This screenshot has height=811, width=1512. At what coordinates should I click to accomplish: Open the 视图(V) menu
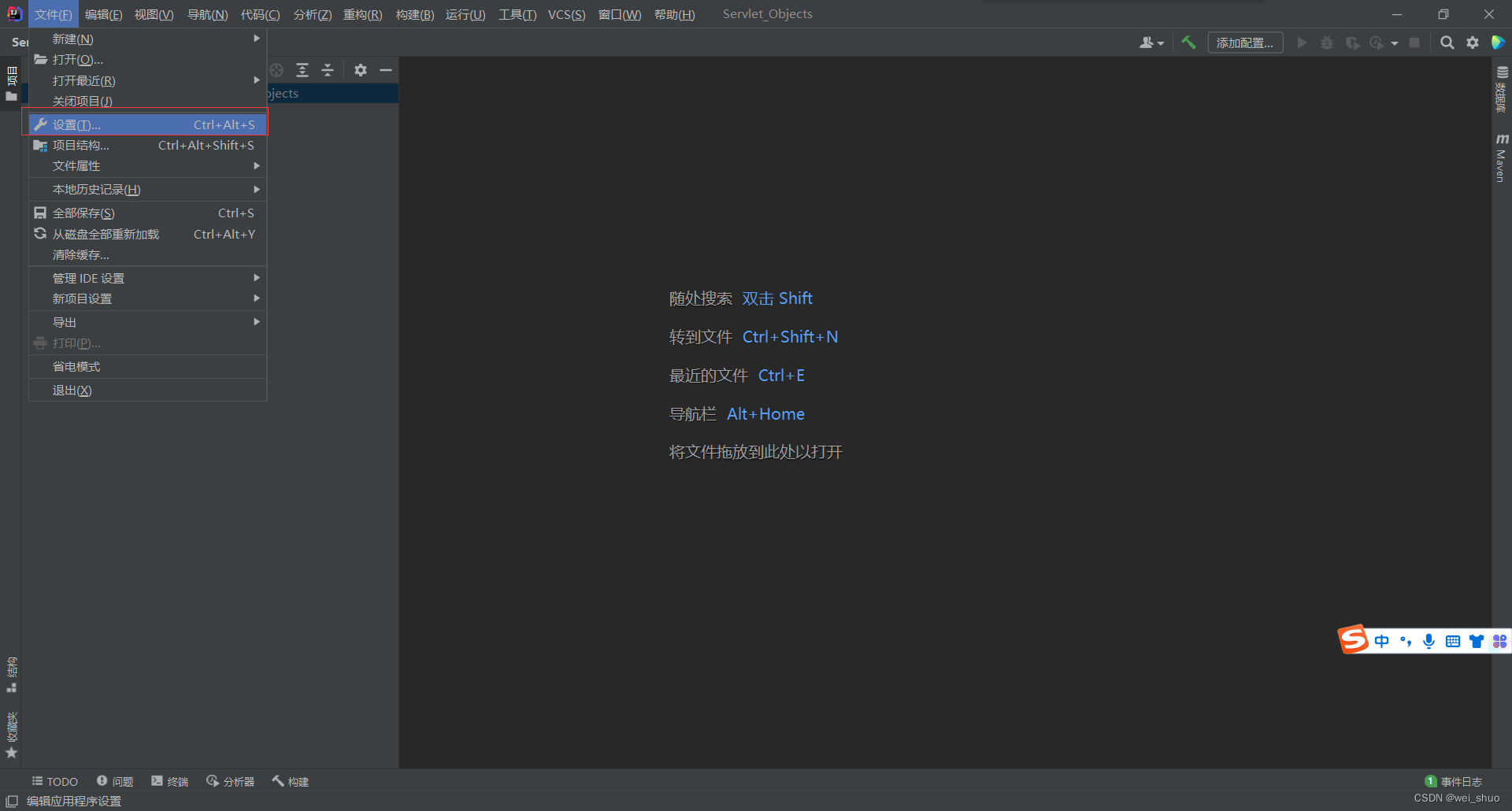[154, 14]
